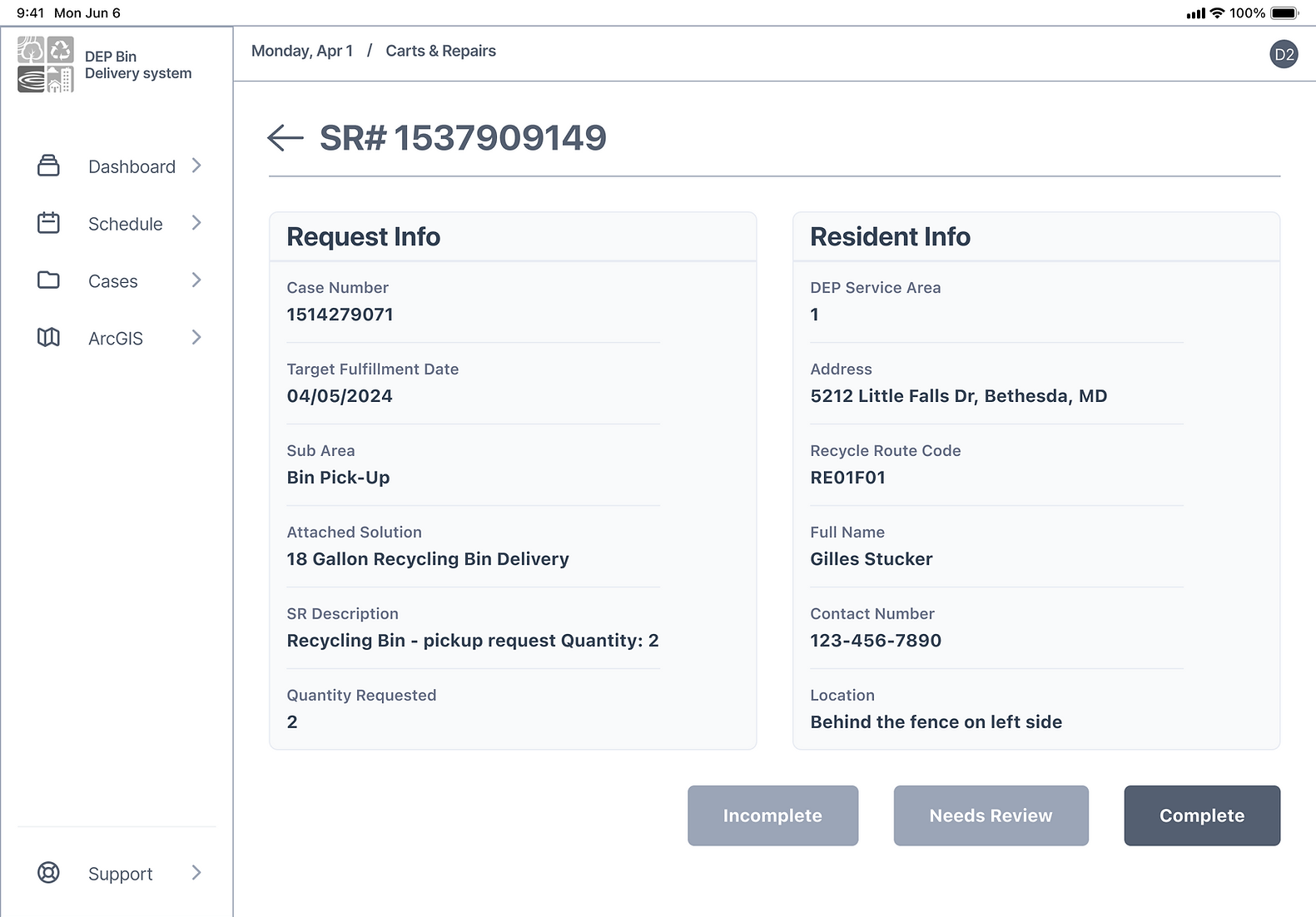This screenshot has width=1316, height=917.
Task: Click the ArcGIS map icon
Action: coord(48,337)
